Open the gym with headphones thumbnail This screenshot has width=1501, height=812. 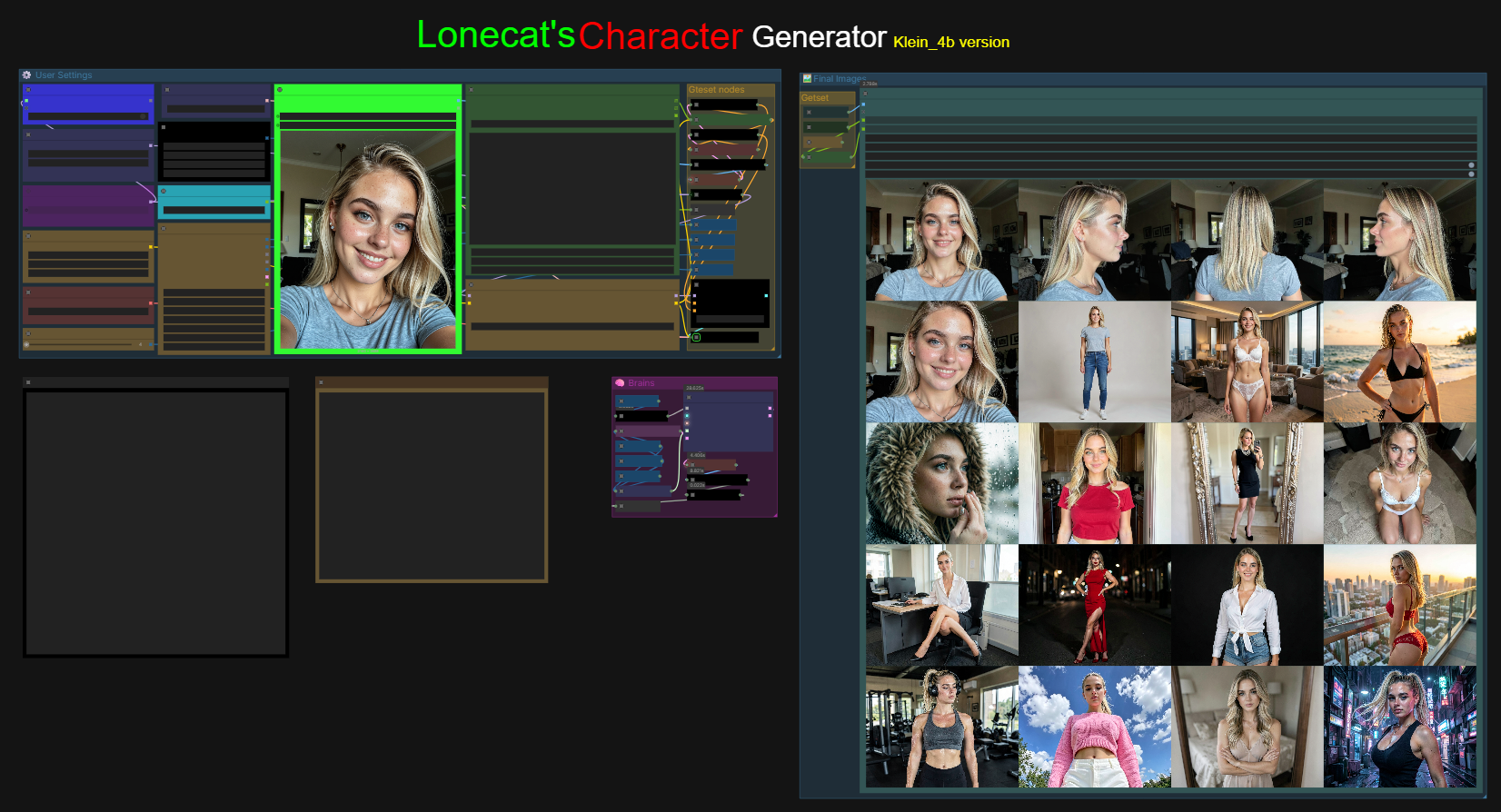pyautogui.click(x=942, y=727)
